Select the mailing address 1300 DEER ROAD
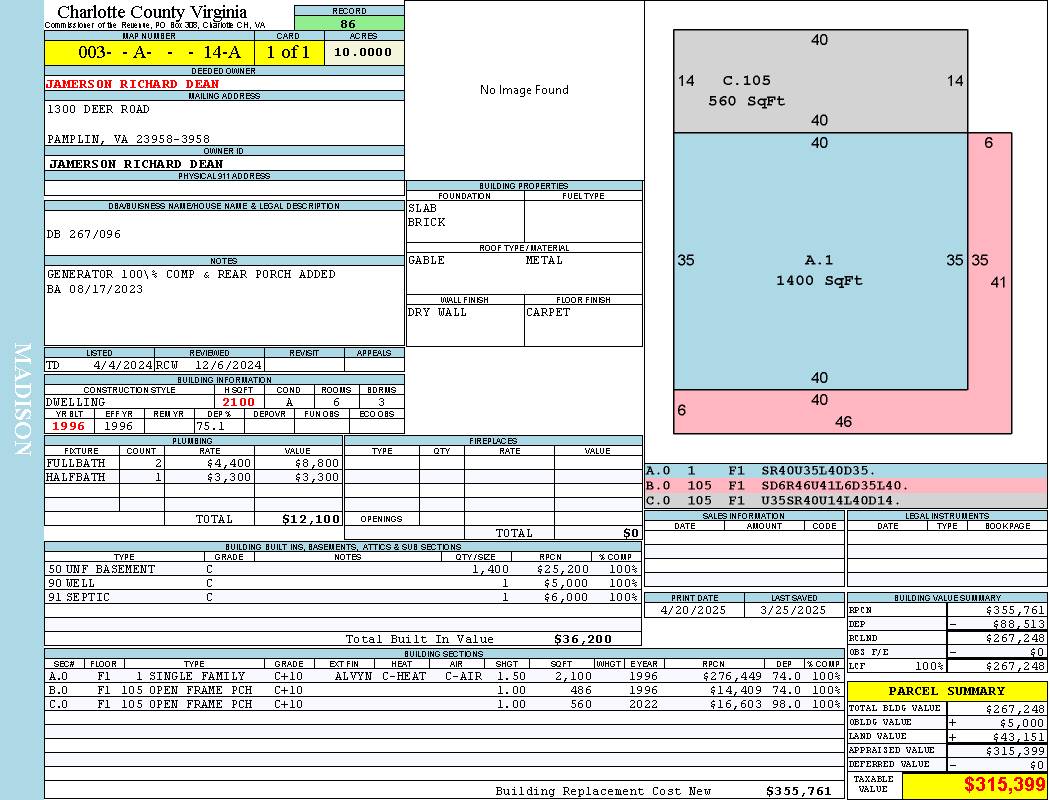Viewport: 1050px width, 800px height. (x=98, y=109)
